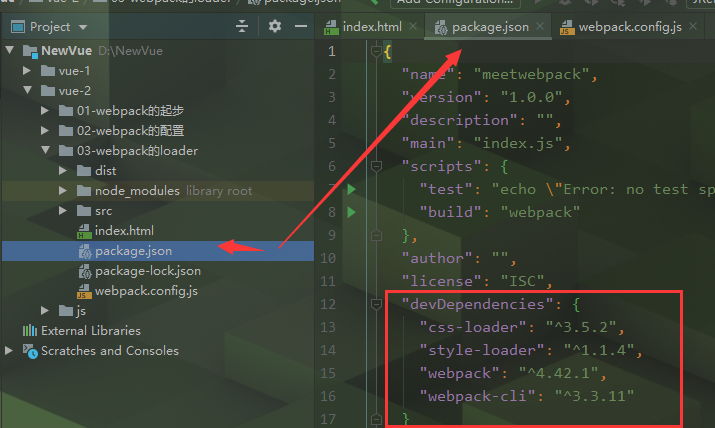Click the "webpack" build script value
The height and width of the screenshot is (428, 715).
point(540,212)
